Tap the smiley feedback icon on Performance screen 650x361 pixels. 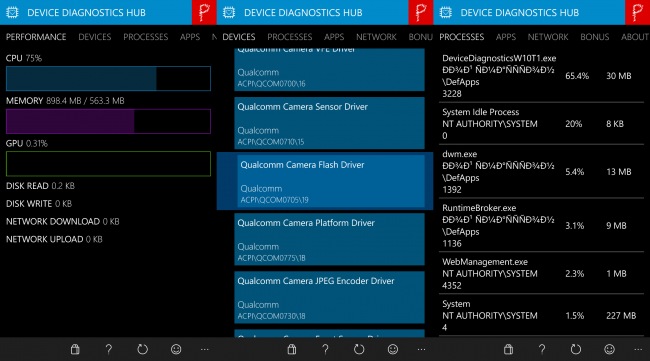coord(176,349)
